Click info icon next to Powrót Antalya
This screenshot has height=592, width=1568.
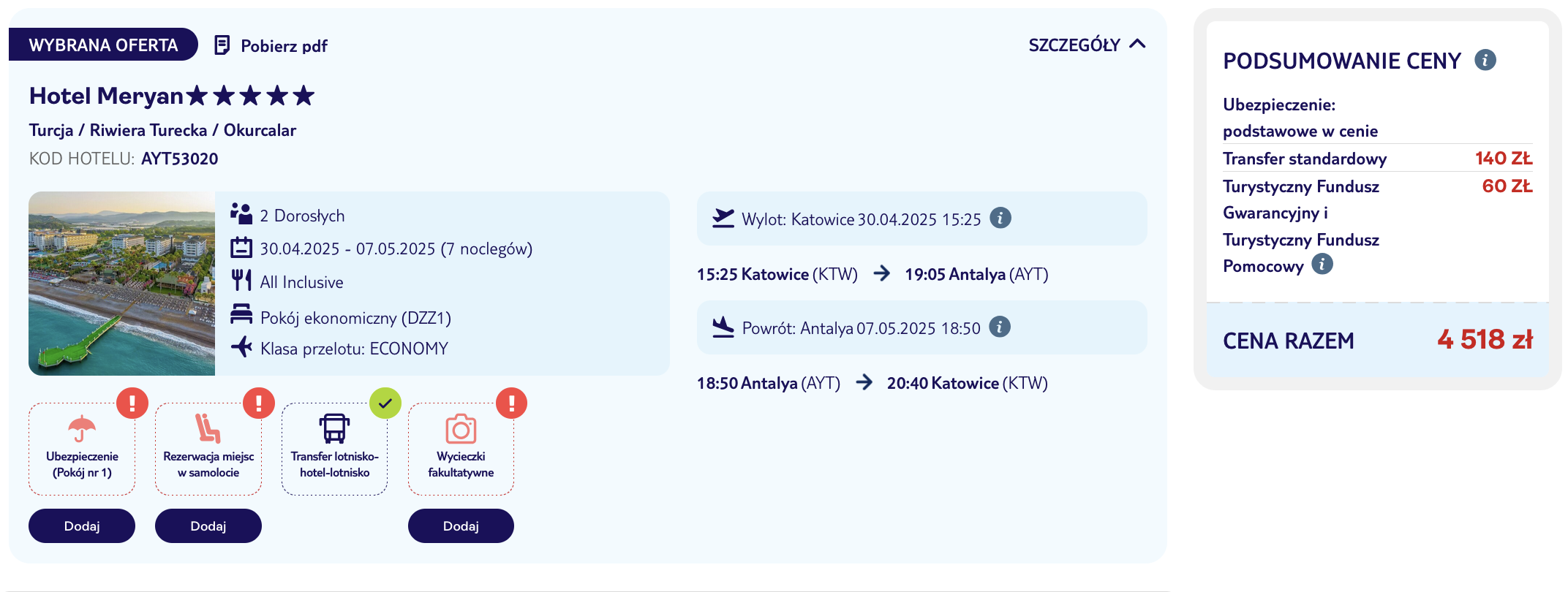coord(999,327)
